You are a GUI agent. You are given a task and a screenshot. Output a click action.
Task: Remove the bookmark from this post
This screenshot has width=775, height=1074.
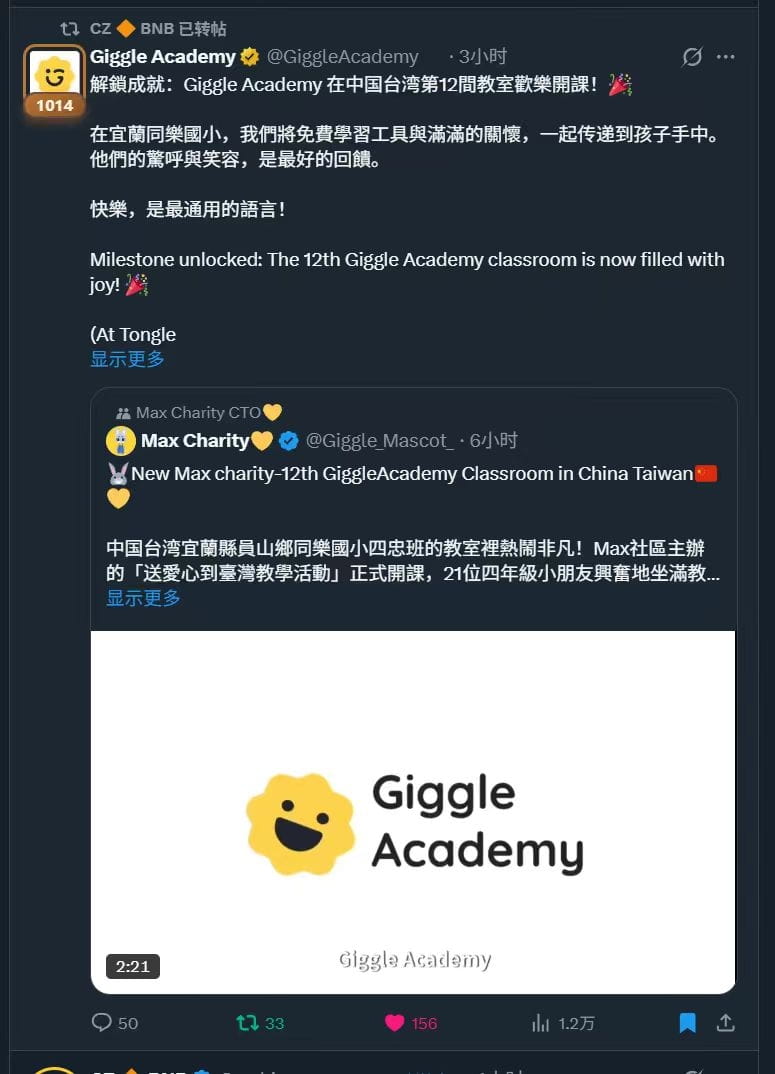pos(687,1023)
